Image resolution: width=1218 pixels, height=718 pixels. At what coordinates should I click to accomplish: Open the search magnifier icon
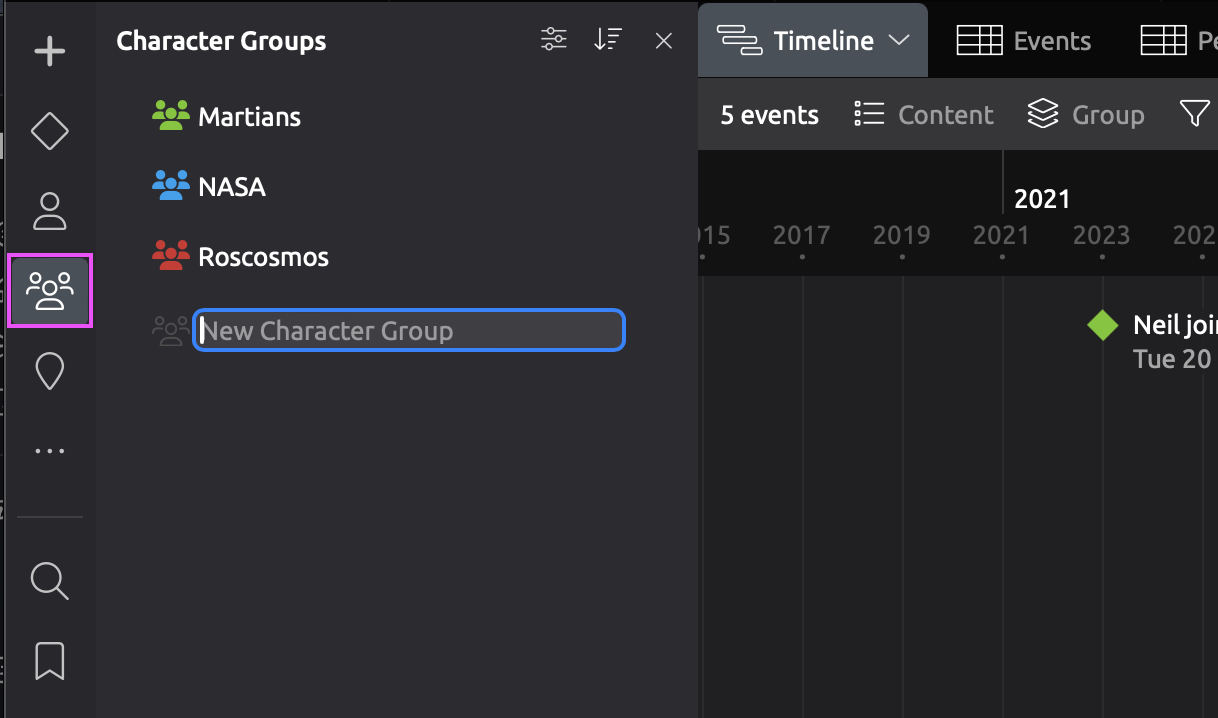click(x=49, y=580)
